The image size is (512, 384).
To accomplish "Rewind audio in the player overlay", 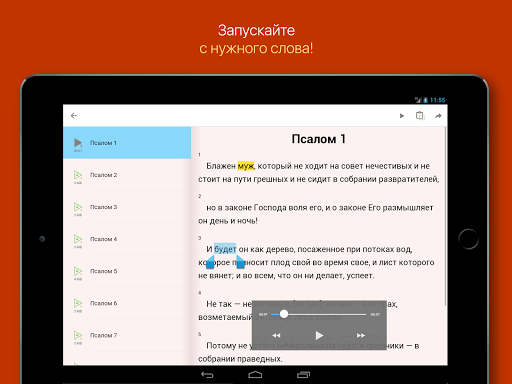I will 276,335.
